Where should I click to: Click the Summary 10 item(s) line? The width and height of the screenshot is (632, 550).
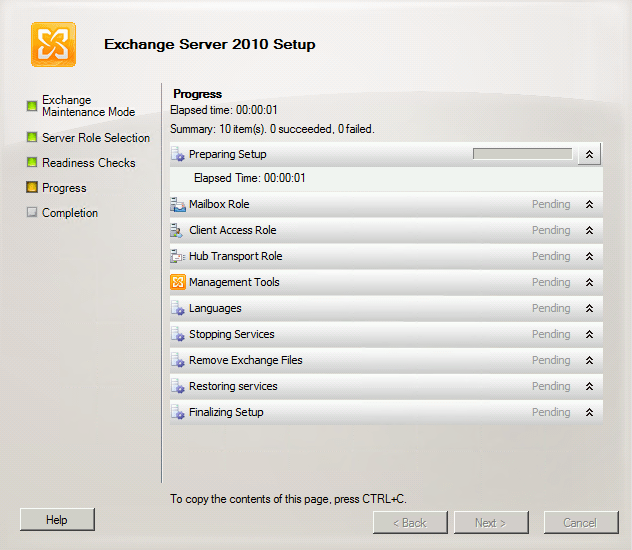point(272,129)
